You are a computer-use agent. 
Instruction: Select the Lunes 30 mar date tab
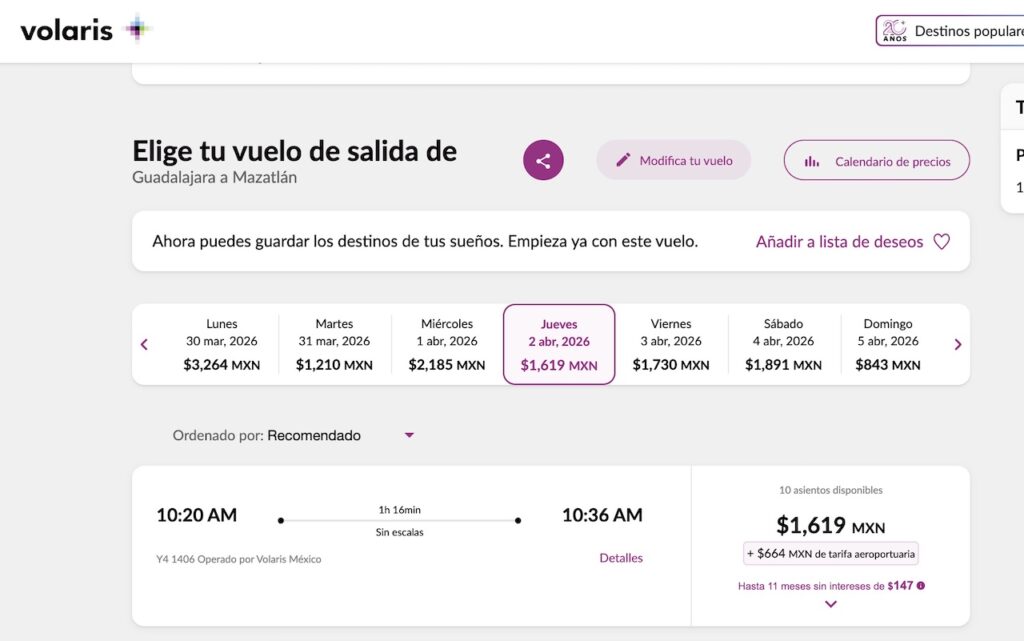coord(221,343)
